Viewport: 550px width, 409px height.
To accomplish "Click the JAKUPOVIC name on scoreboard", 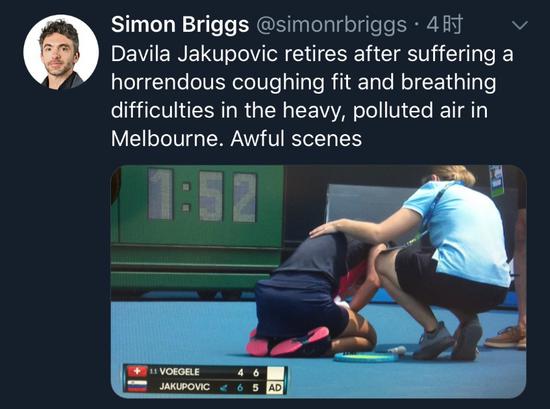I will coord(185,387).
